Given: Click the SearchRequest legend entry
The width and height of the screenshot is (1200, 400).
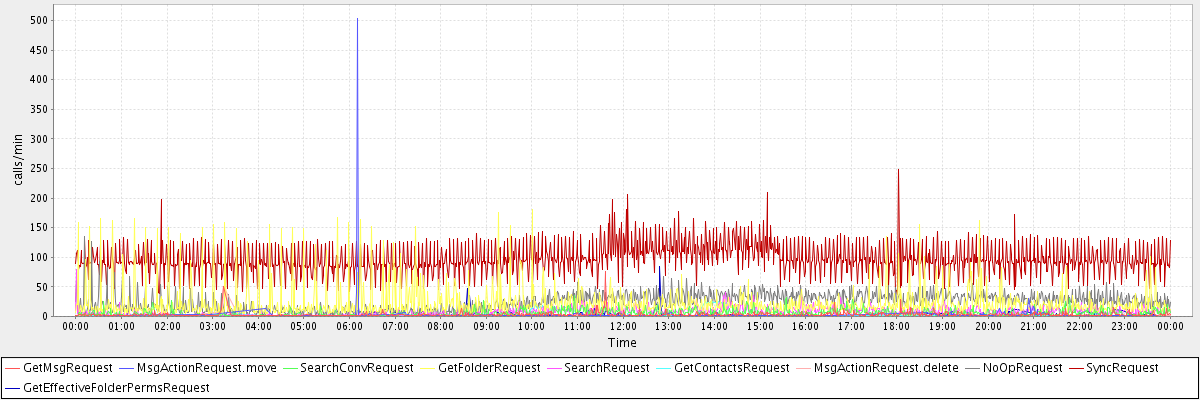Looking at the screenshot, I should point(606,368).
